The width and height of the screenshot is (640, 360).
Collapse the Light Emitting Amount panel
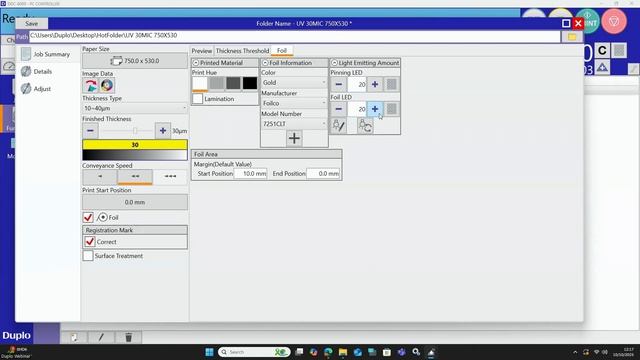(334, 63)
